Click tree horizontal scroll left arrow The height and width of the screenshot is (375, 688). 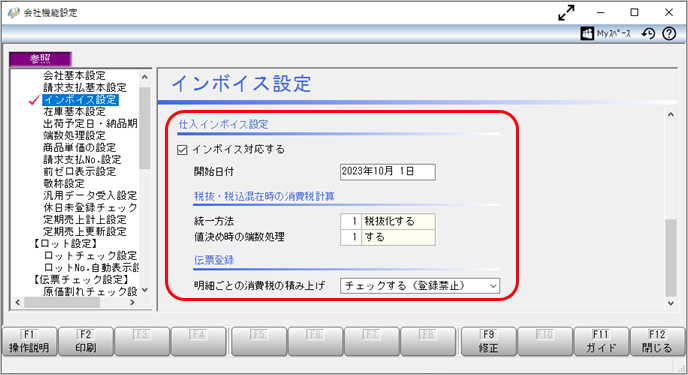pyautogui.click(x=18, y=303)
